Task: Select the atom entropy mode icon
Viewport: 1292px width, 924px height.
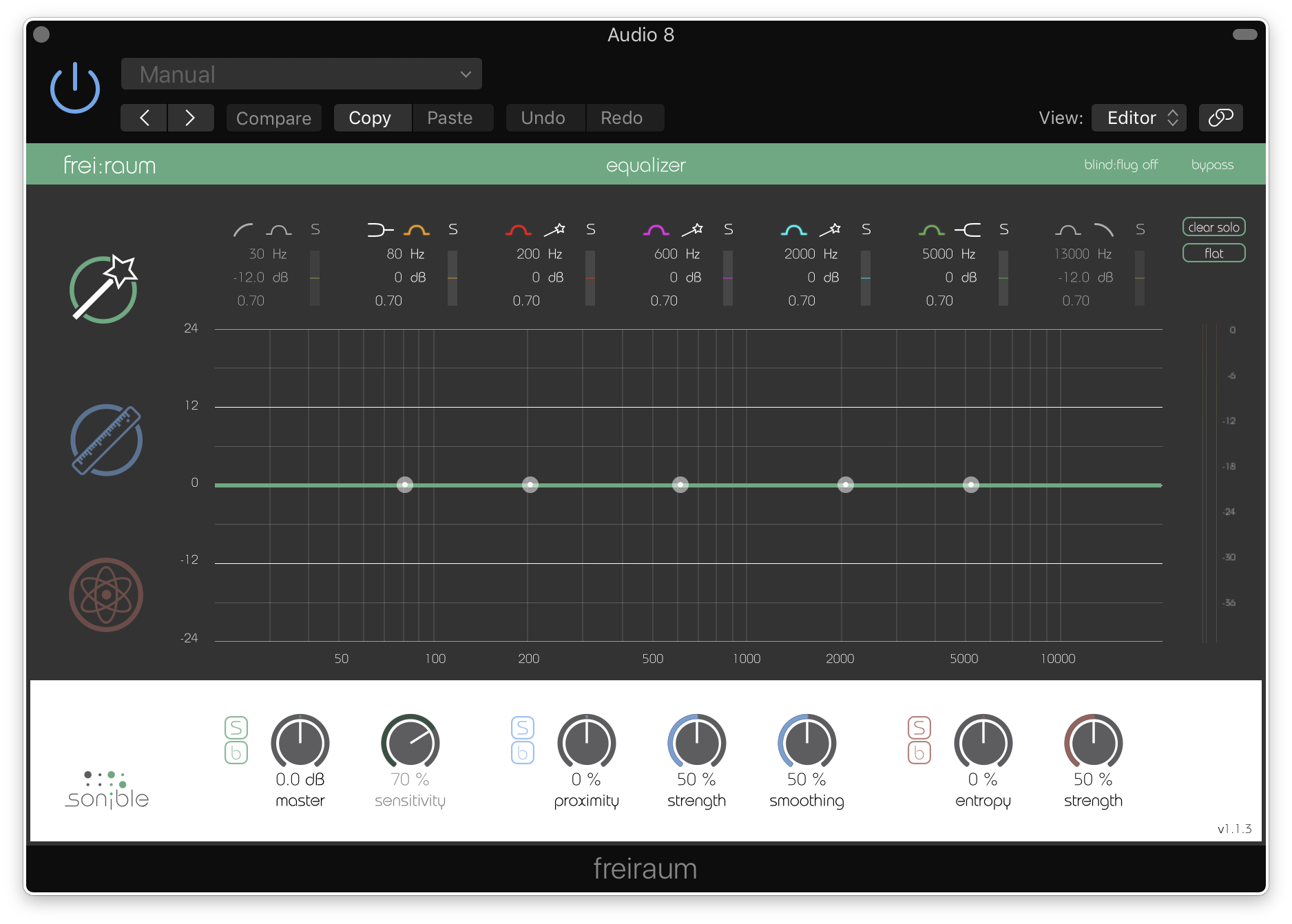Action: tap(106, 595)
